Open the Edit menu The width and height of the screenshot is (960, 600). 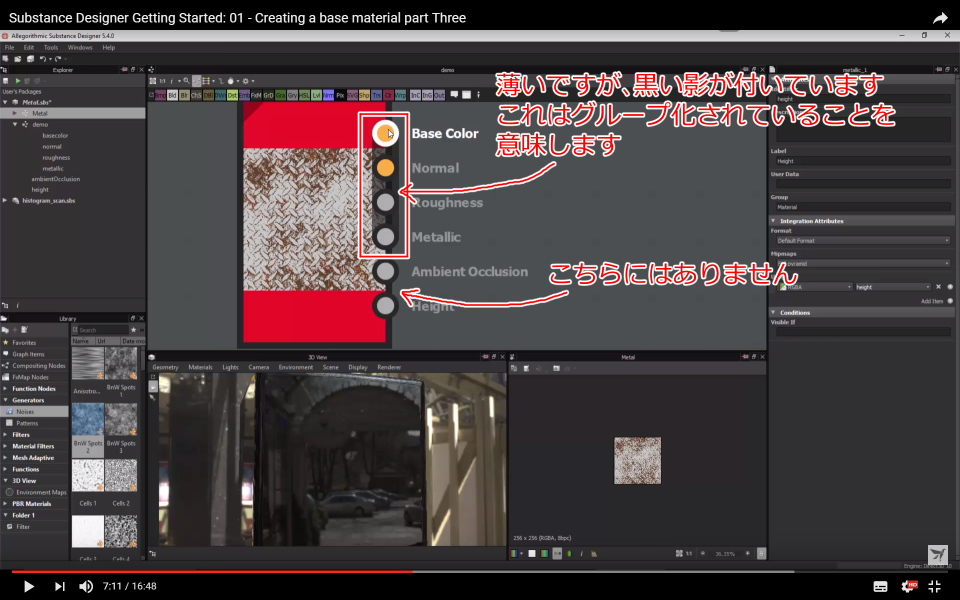tap(29, 47)
